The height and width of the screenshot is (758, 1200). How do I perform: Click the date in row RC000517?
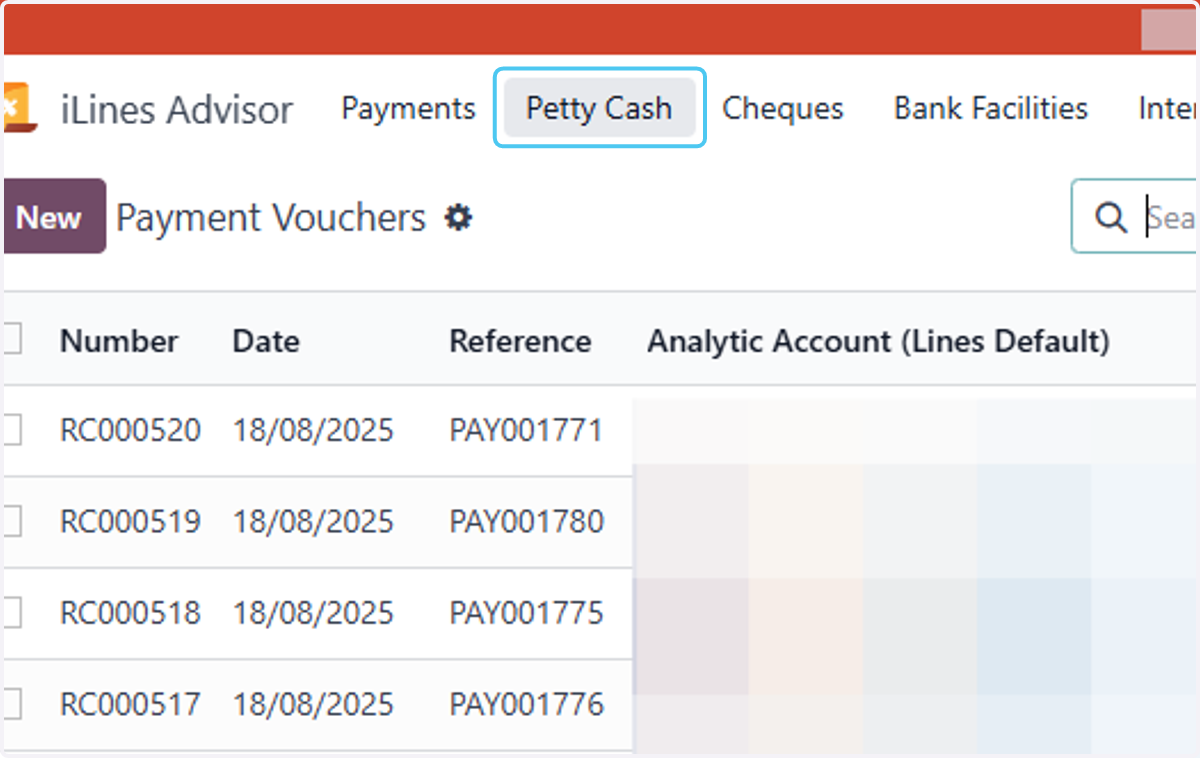pyautogui.click(x=313, y=704)
